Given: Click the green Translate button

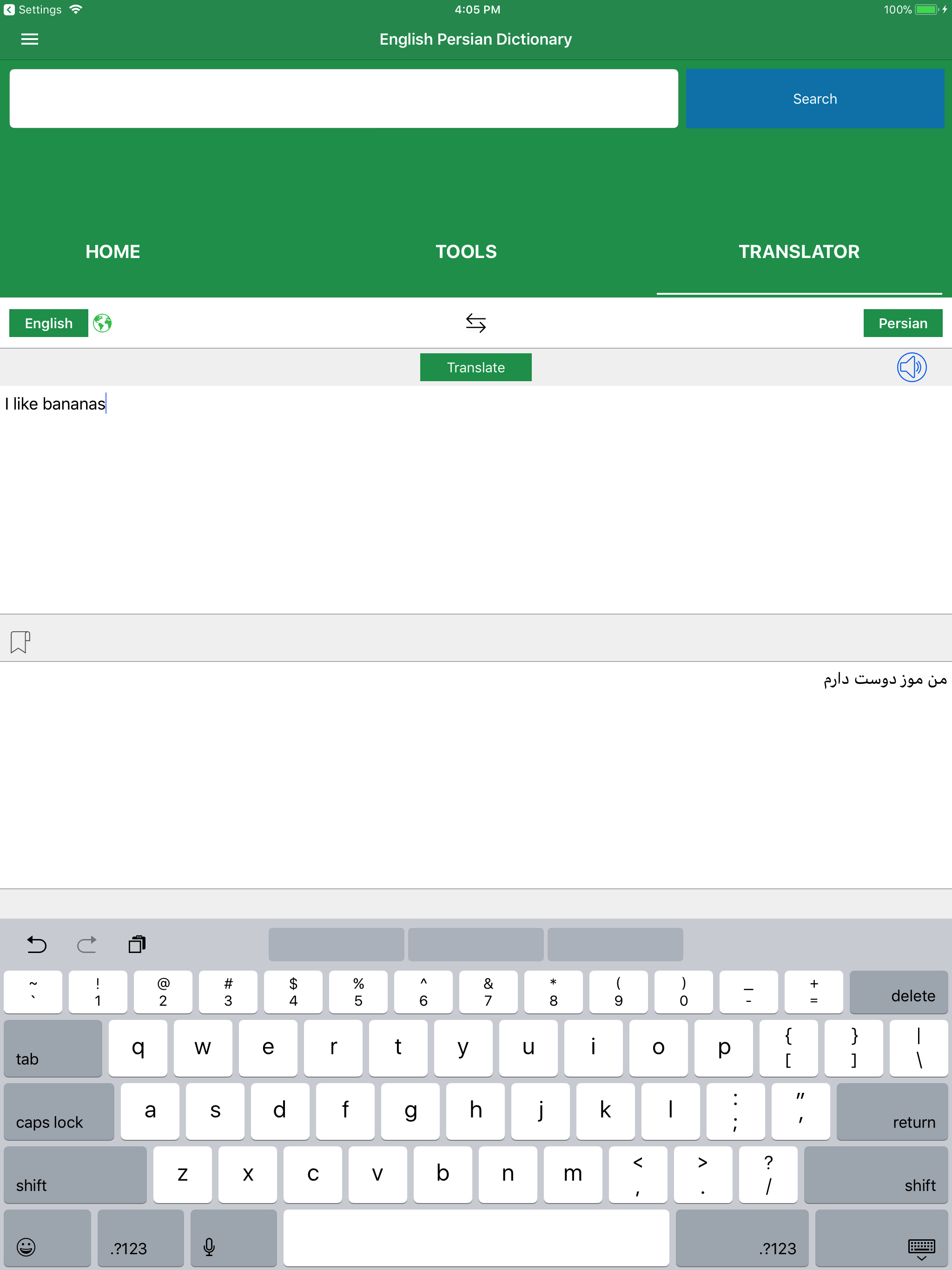Looking at the screenshot, I should click(x=476, y=367).
